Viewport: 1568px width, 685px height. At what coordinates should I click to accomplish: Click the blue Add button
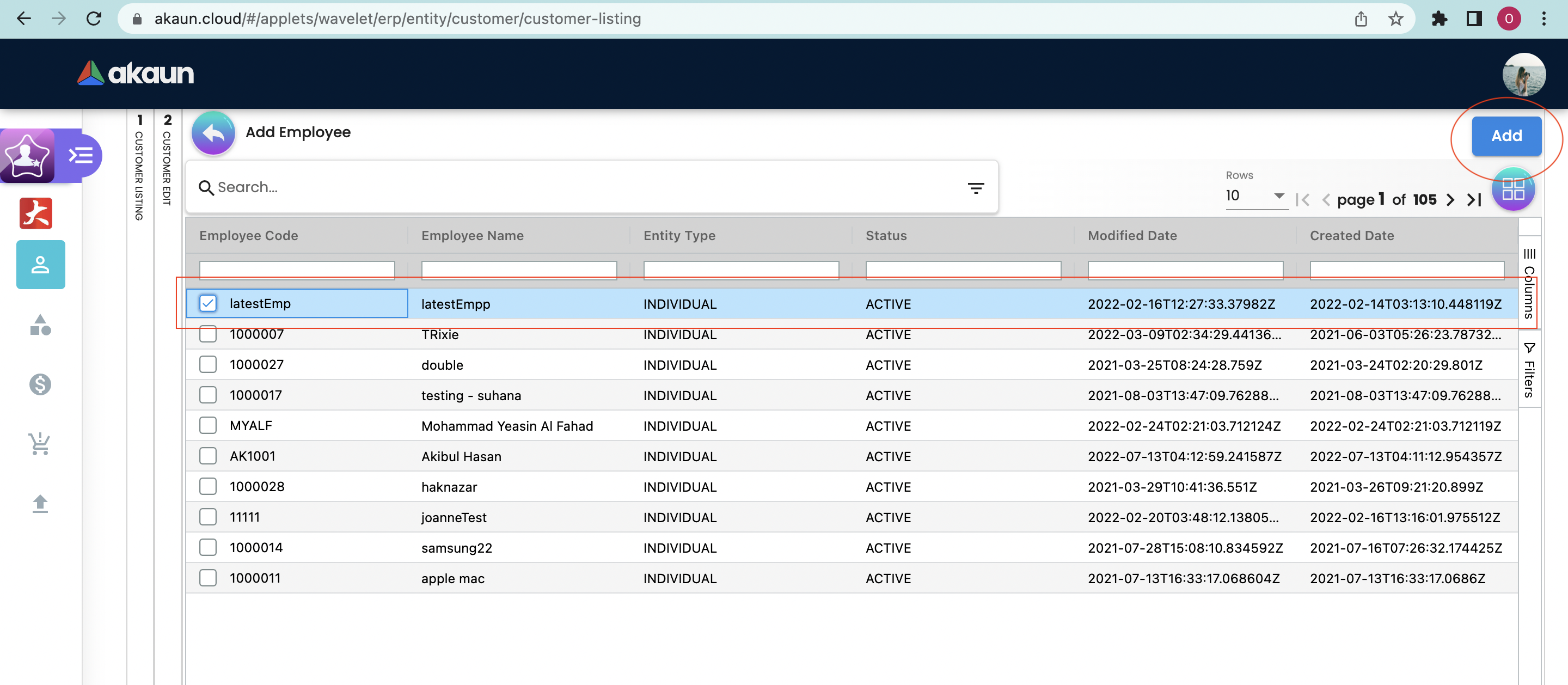[1506, 136]
